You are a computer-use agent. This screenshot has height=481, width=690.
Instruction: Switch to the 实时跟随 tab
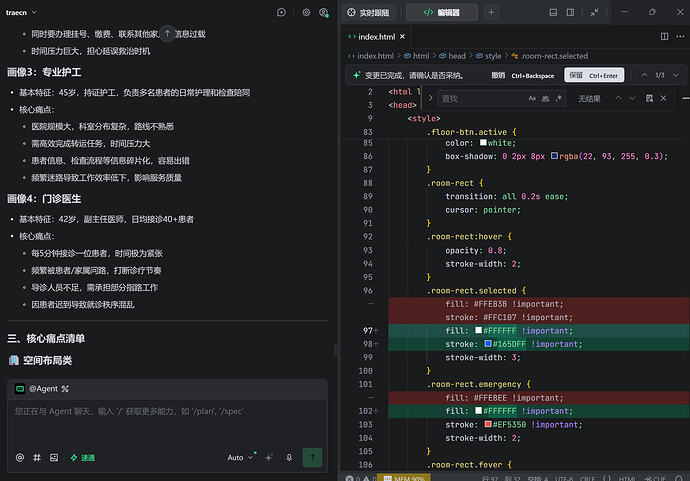click(x=368, y=12)
